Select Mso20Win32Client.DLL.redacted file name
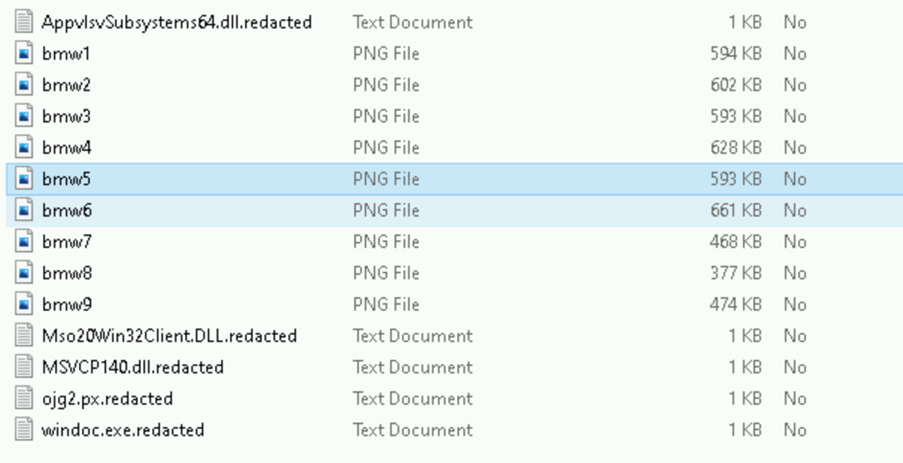The height and width of the screenshot is (463, 903). click(x=169, y=336)
